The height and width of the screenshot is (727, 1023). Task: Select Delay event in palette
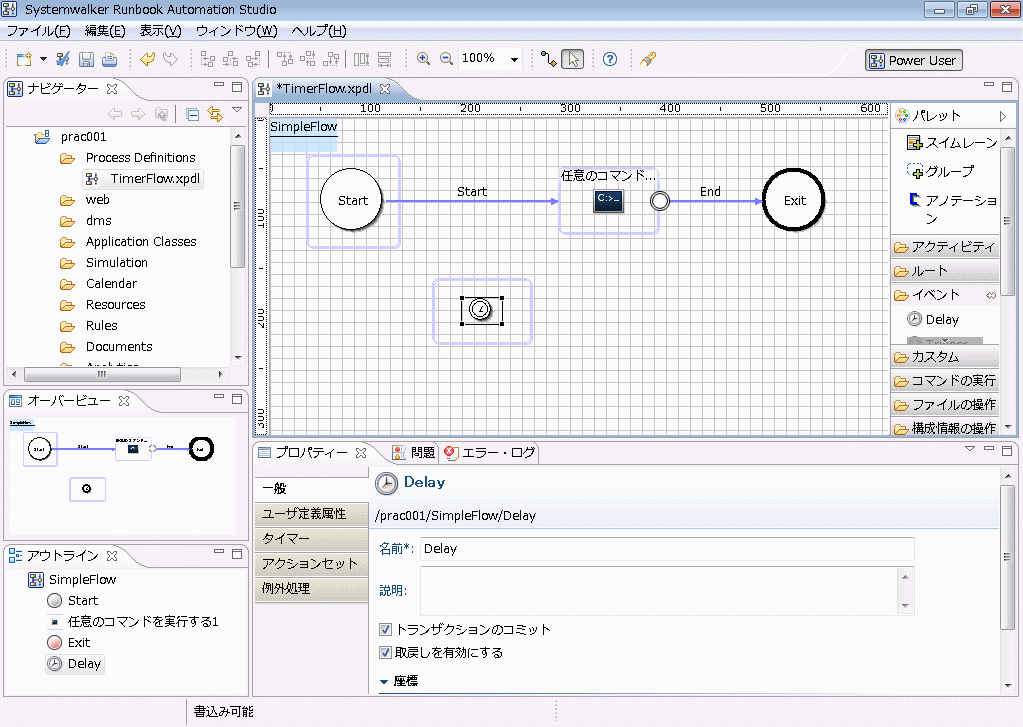click(934, 319)
